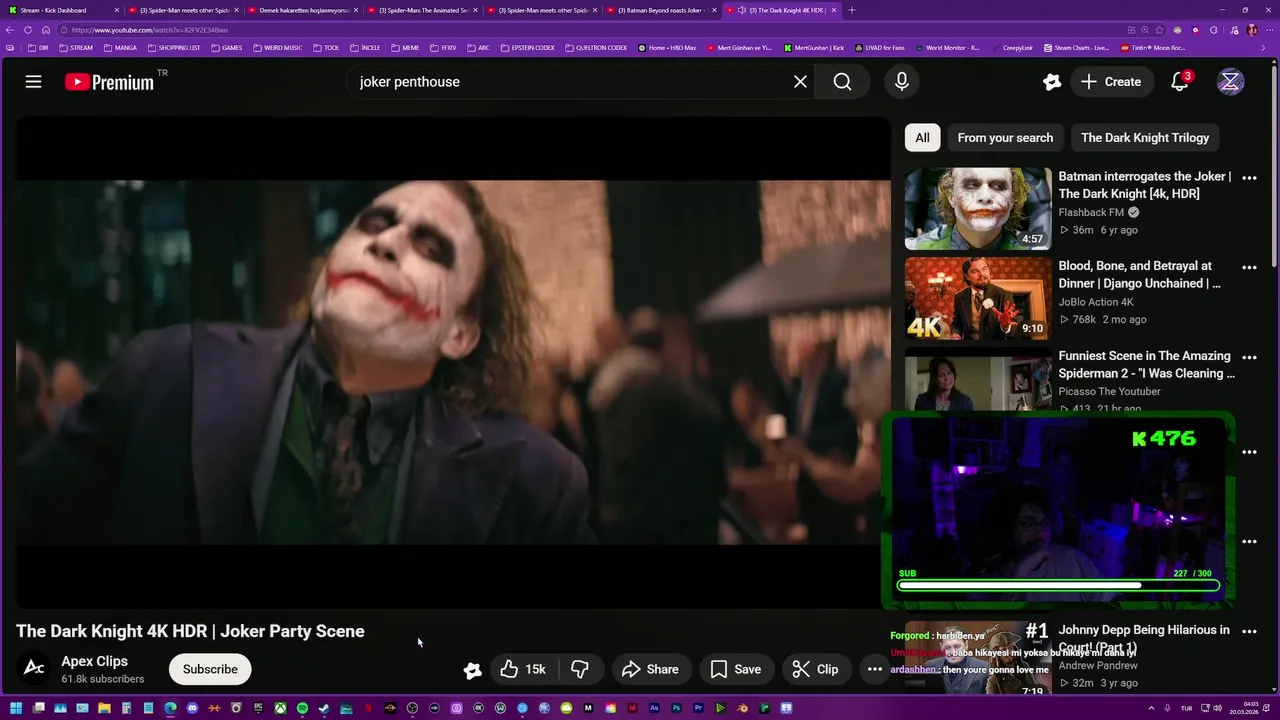
Task: Select the 'From your search' chip
Action: 1005,138
